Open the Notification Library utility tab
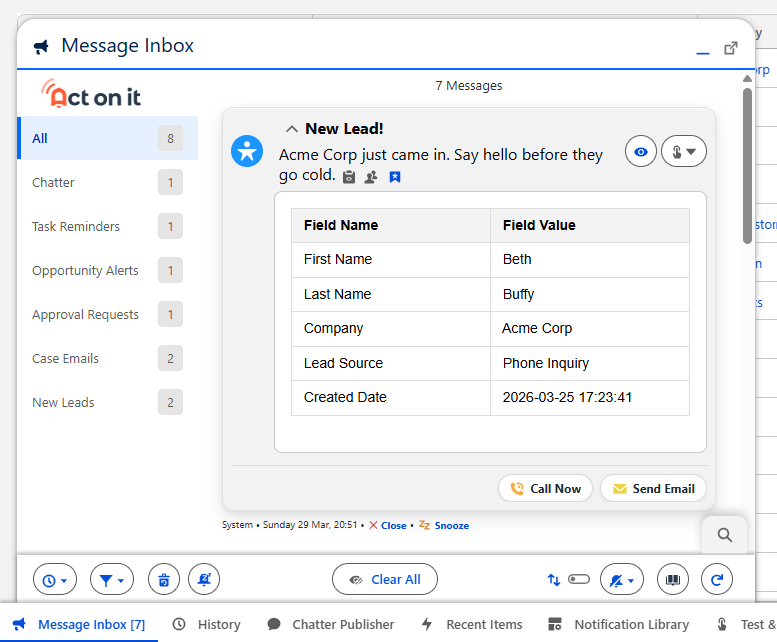 coord(618,624)
